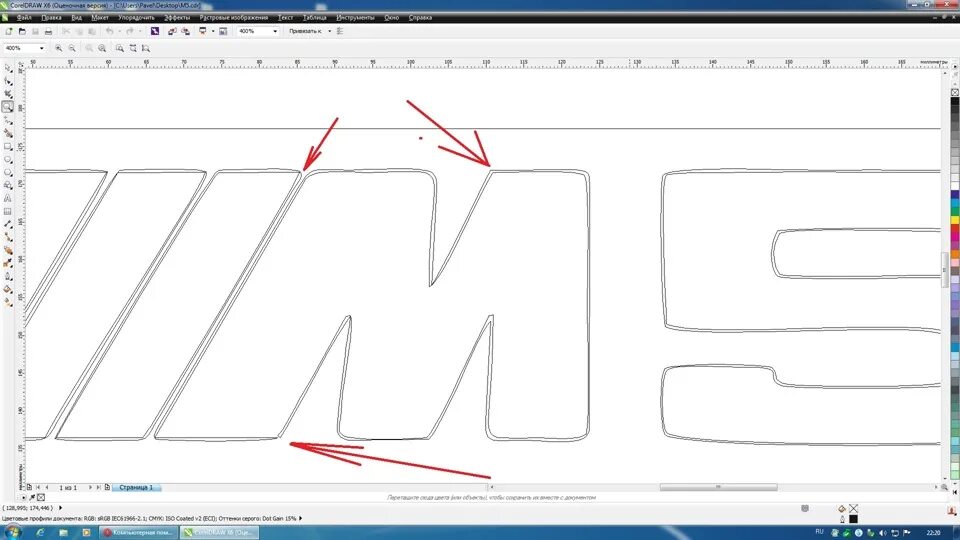Open Windows Start button
The image size is (960, 540).
(12, 532)
